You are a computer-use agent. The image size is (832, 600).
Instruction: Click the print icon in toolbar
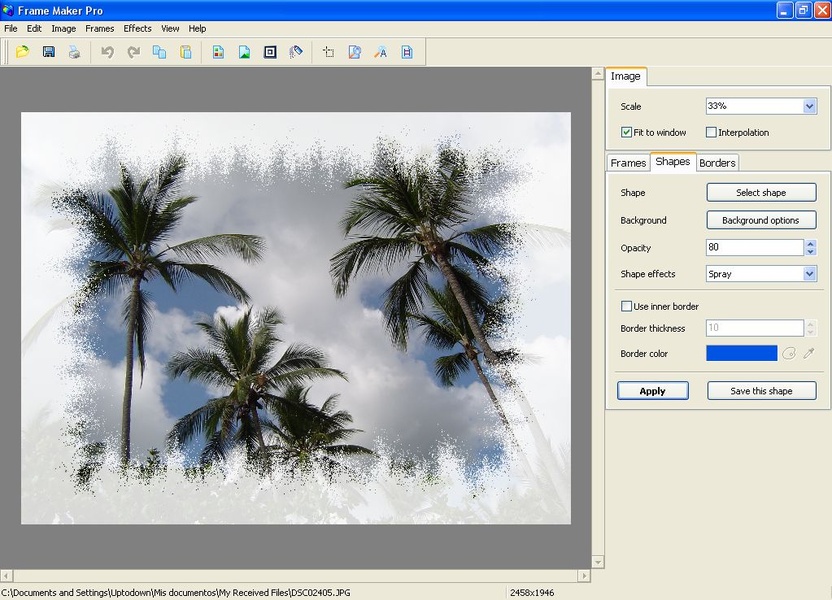click(x=74, y=52)
